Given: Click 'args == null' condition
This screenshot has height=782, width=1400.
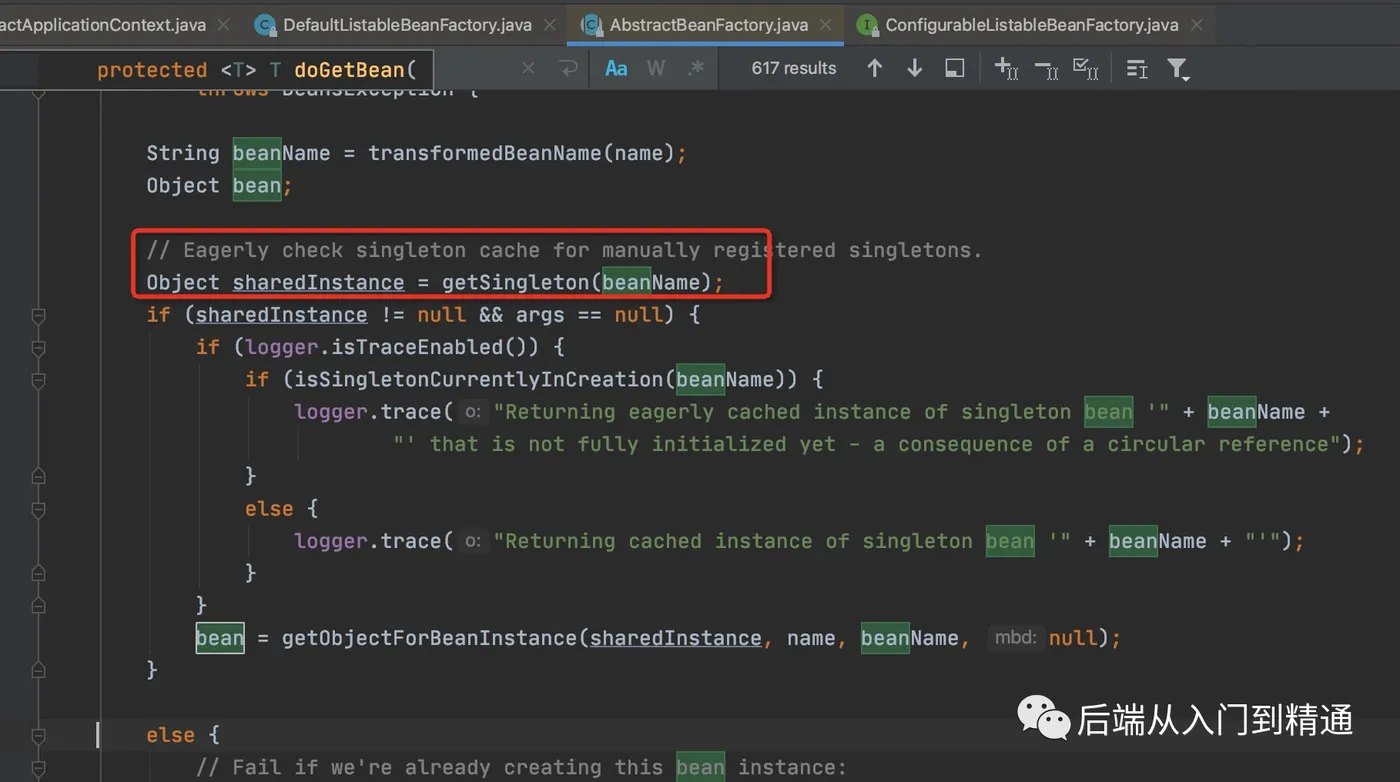Looking at the screenshot, I should point(589,315).
